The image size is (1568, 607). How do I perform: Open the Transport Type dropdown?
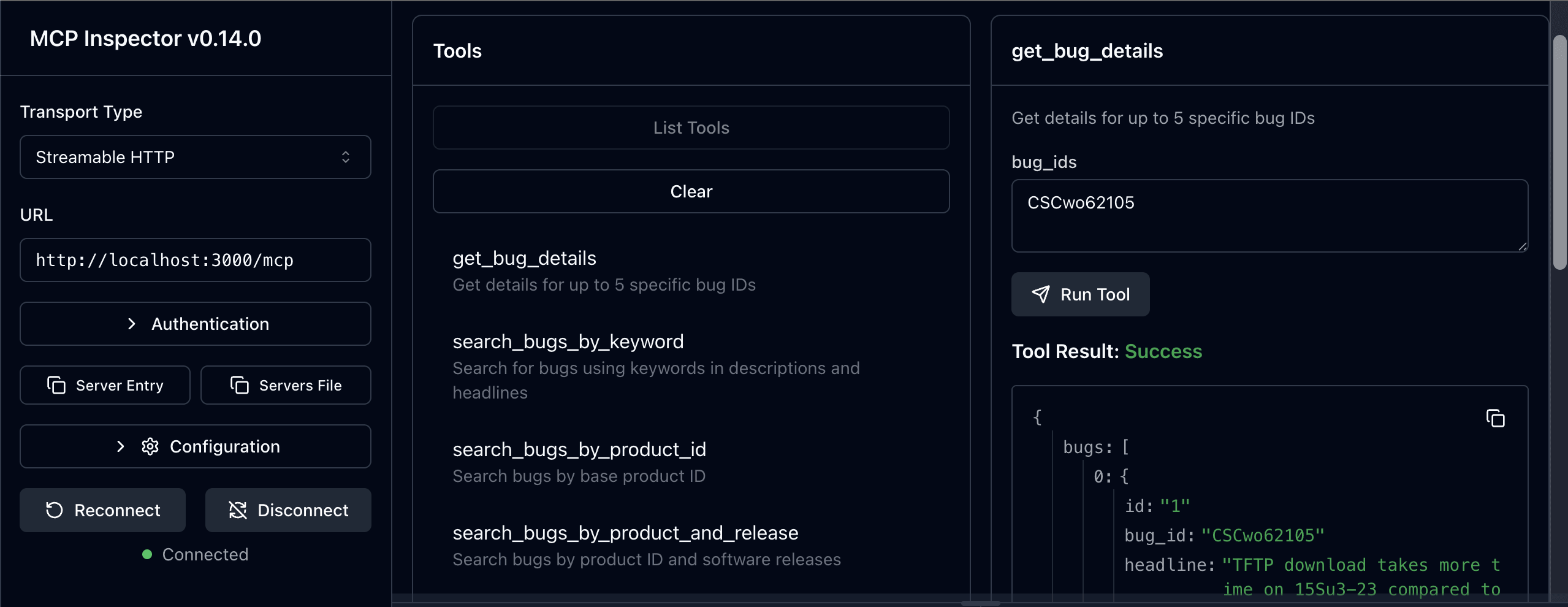coord(195,157)
